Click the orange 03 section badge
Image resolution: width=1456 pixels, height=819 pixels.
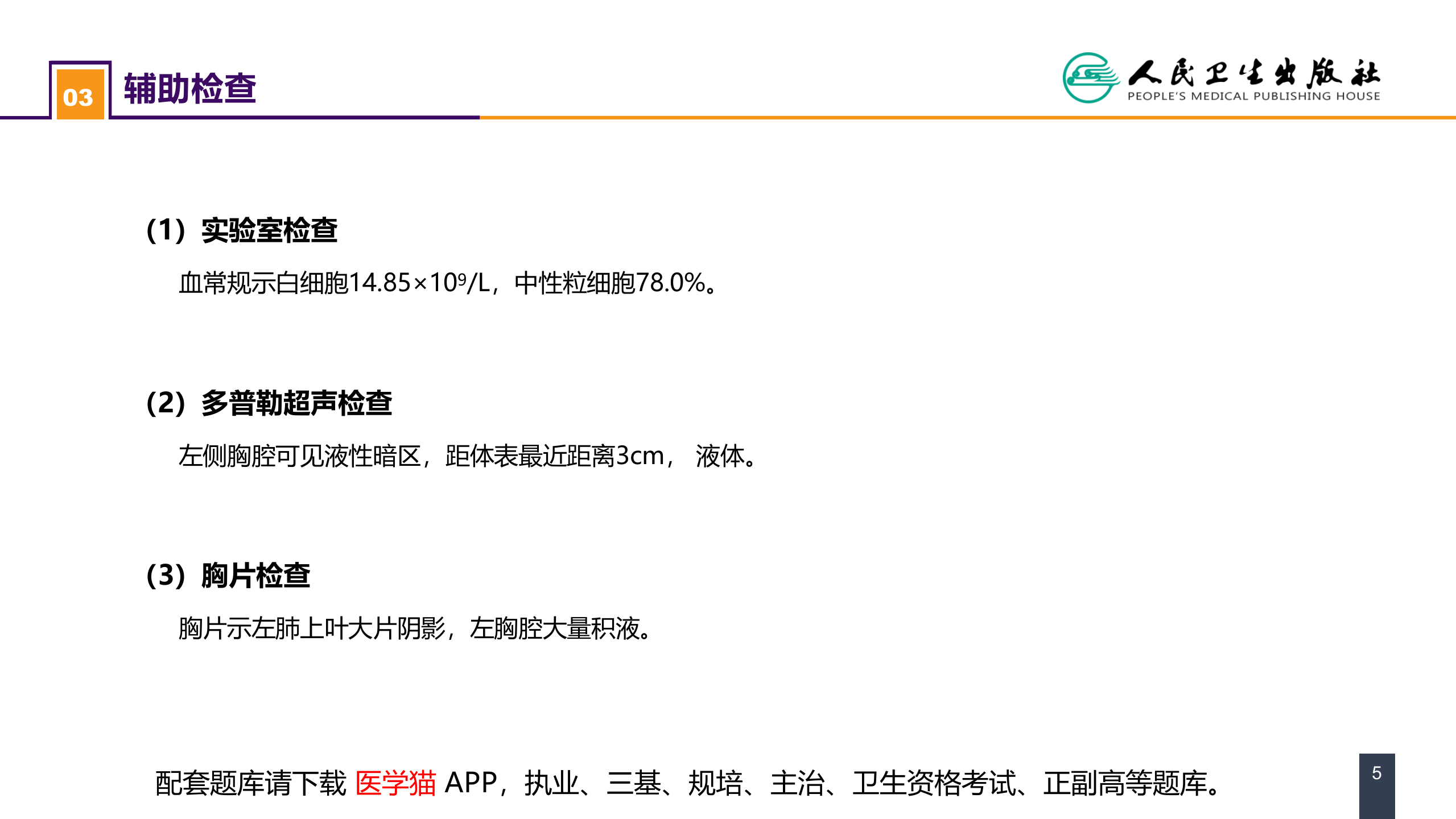80,96
